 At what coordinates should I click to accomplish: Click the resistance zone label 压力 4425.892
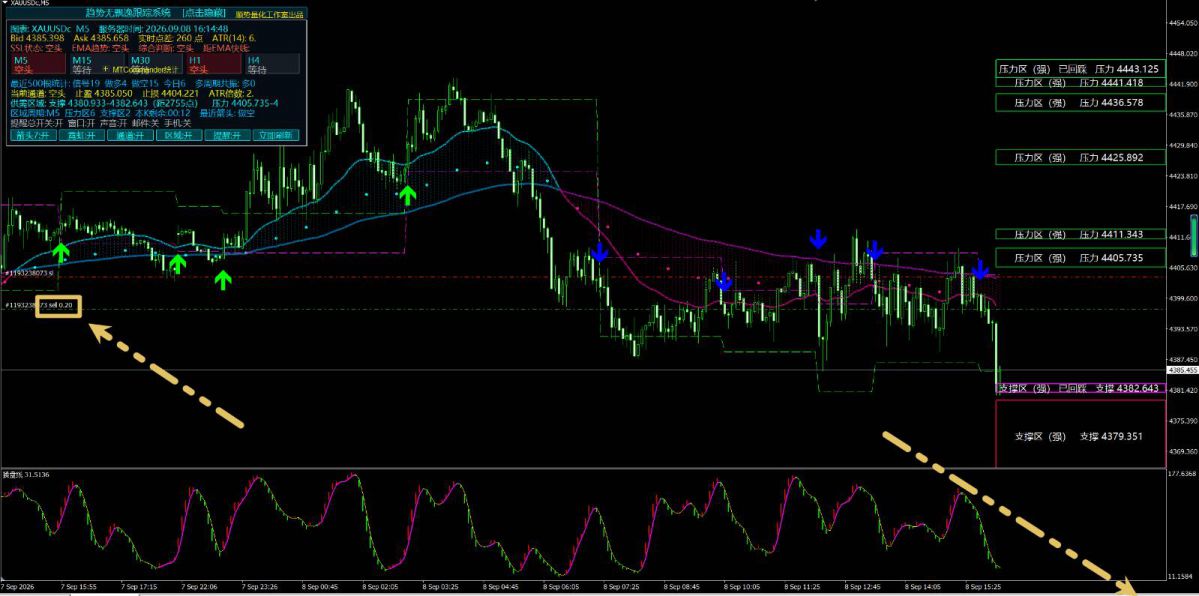pos(1080,158)
